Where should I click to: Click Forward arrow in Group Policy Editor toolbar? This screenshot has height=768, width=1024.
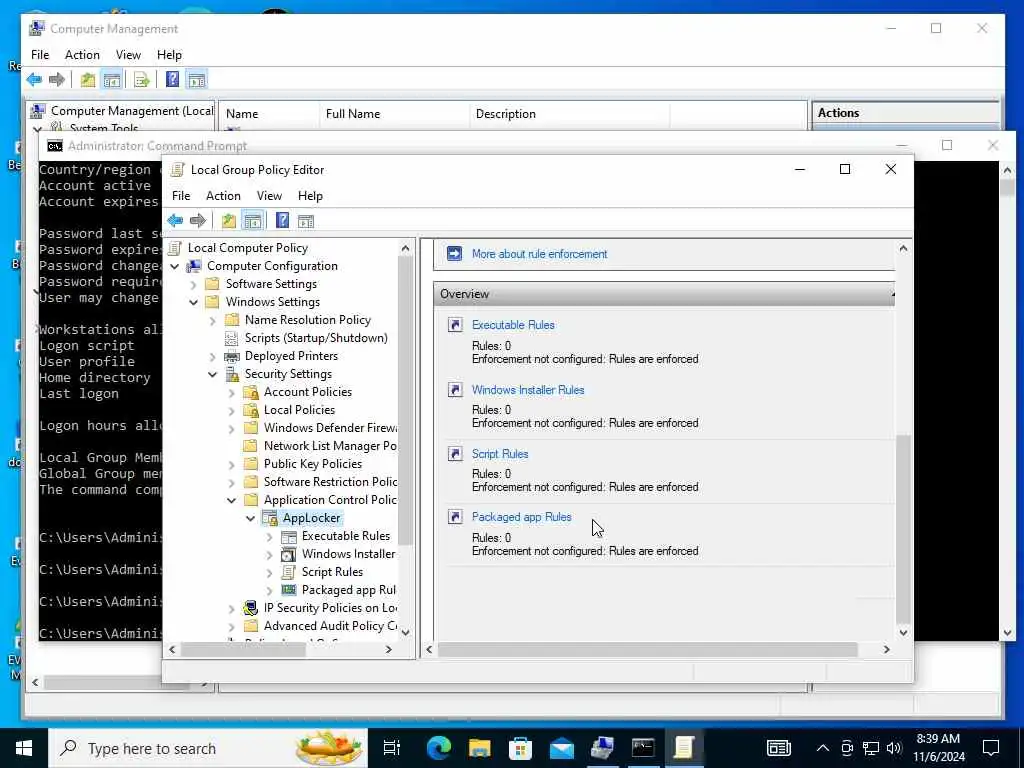coord(198,221)
